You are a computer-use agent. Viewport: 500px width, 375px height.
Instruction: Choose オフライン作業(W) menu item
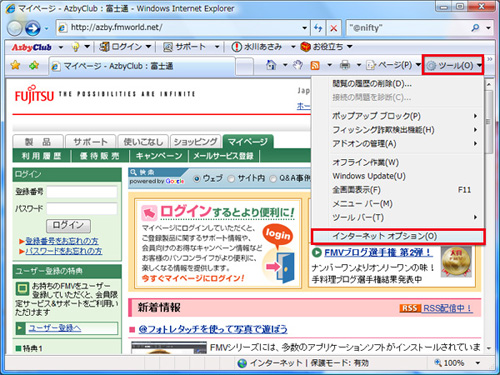tap(397, 162)
